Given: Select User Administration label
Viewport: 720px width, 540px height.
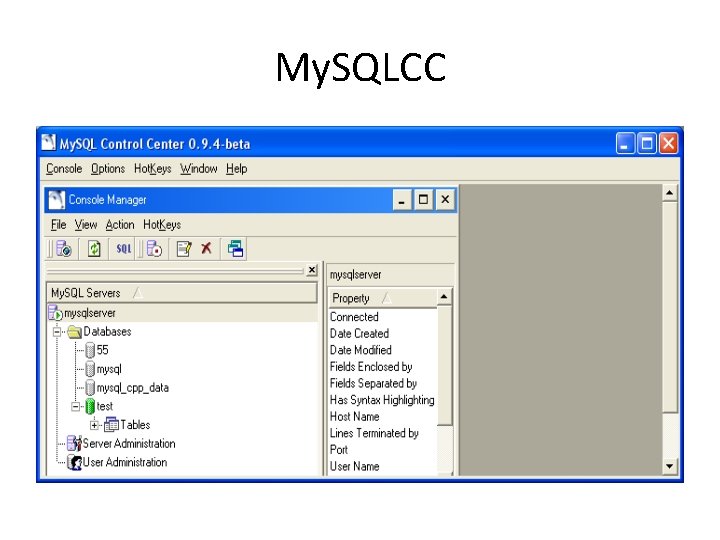Looking at the screenshot, I should 125,462.
